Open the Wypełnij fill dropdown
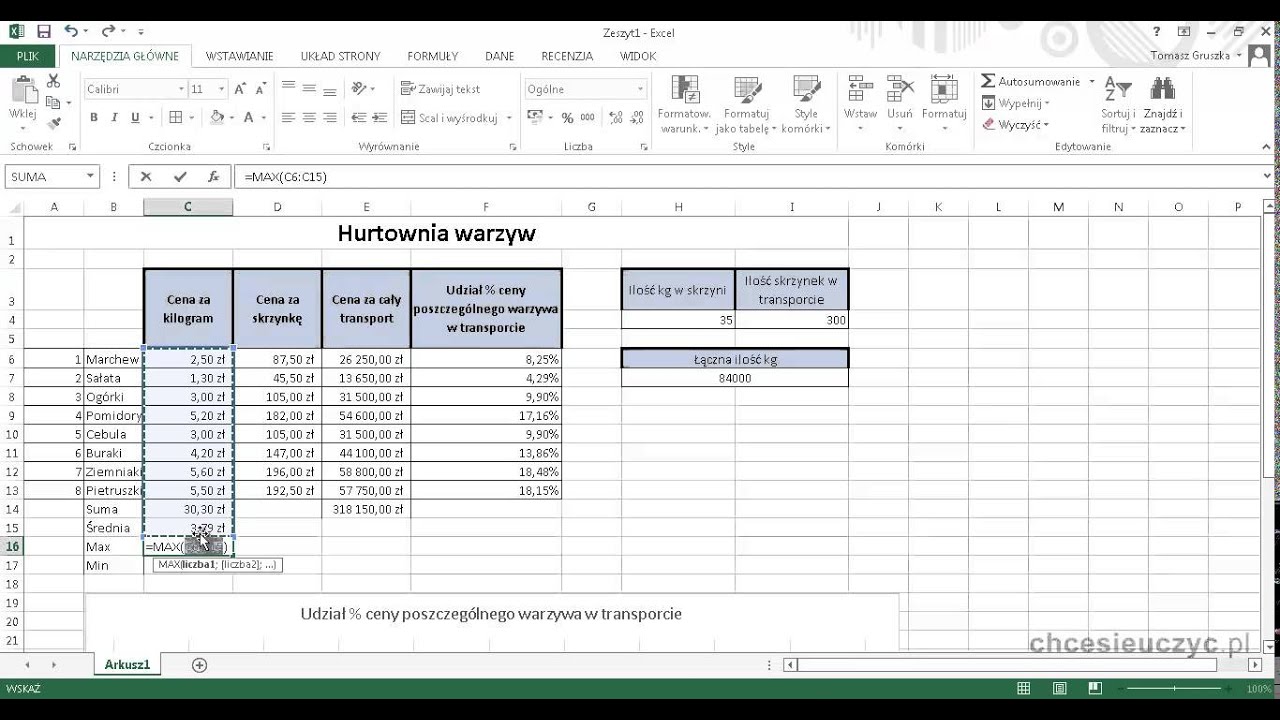 tap(1014, 103)
